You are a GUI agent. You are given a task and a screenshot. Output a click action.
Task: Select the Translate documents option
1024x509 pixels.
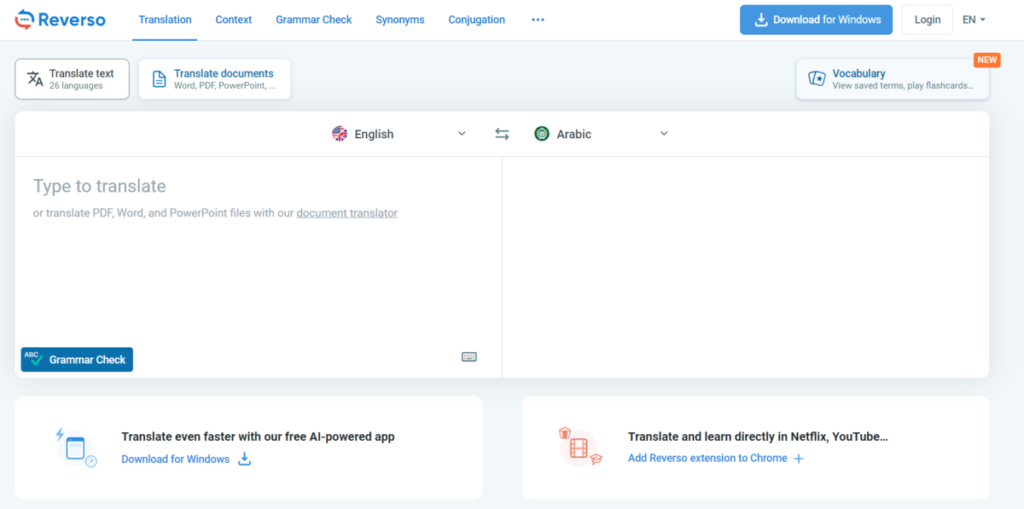(215, 79)
